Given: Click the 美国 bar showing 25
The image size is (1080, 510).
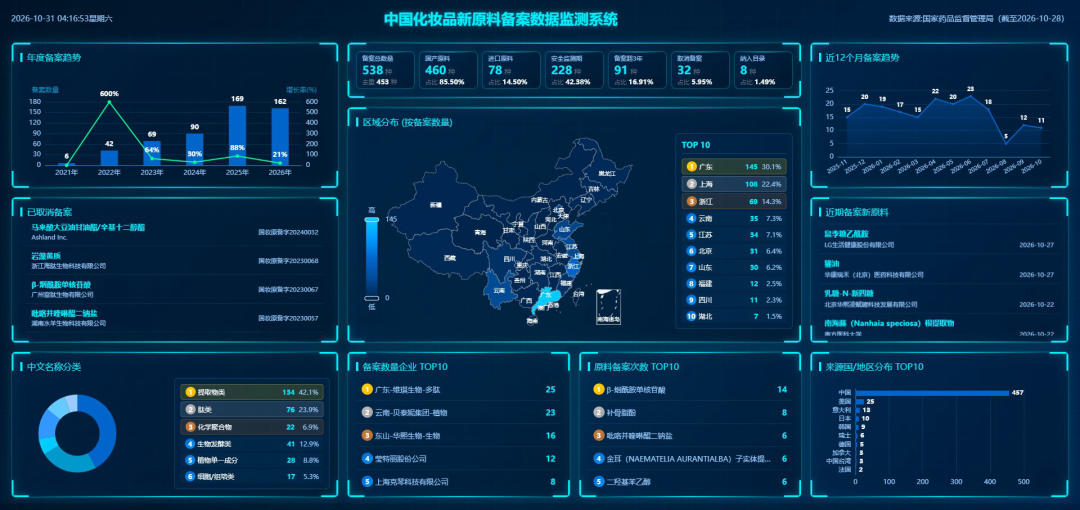Looking at the screenshot, I should point(860,401).
